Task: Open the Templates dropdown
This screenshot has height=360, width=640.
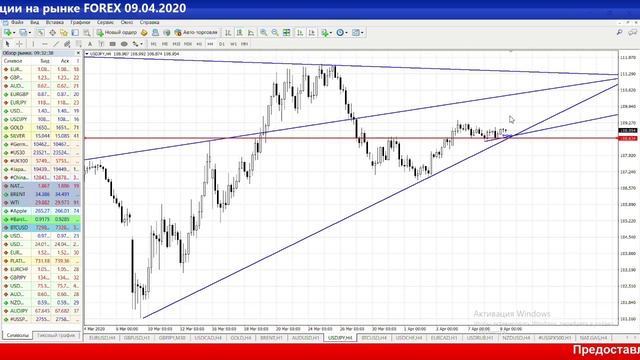Action: [358, 32]
